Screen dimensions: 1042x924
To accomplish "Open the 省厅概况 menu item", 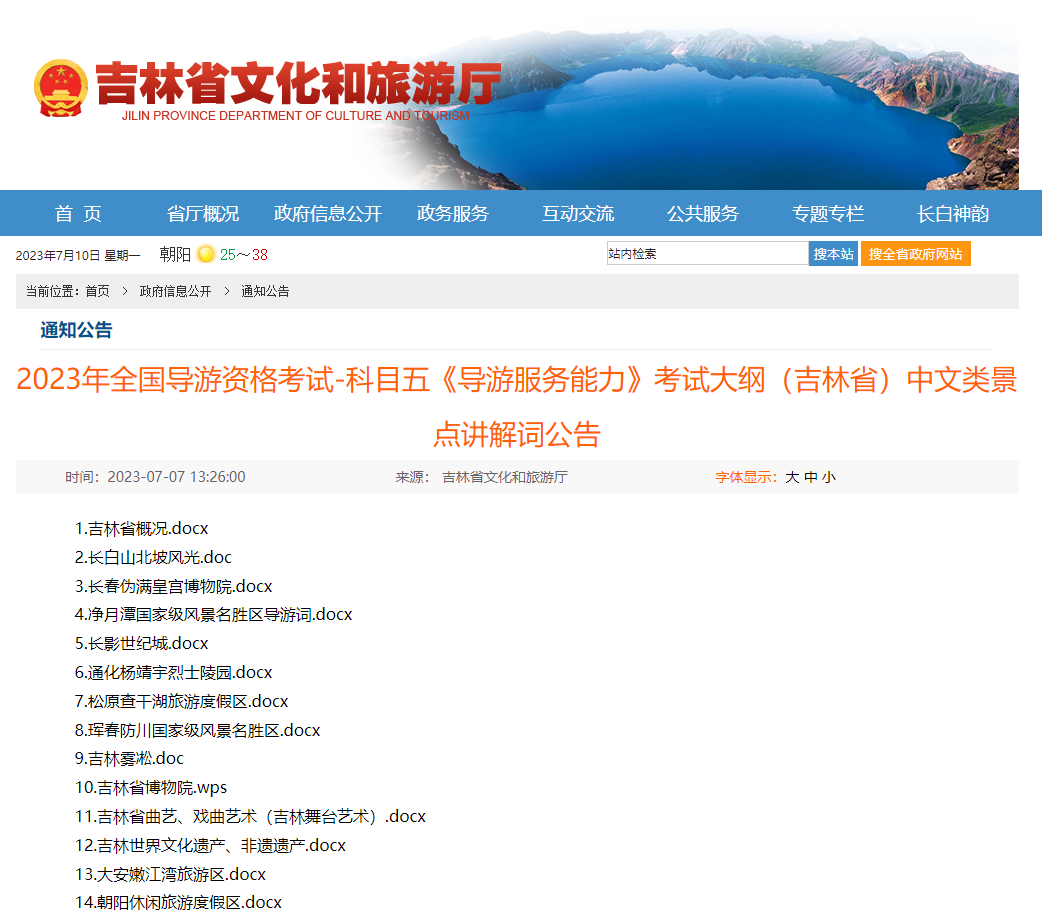I will coord(203,213).
